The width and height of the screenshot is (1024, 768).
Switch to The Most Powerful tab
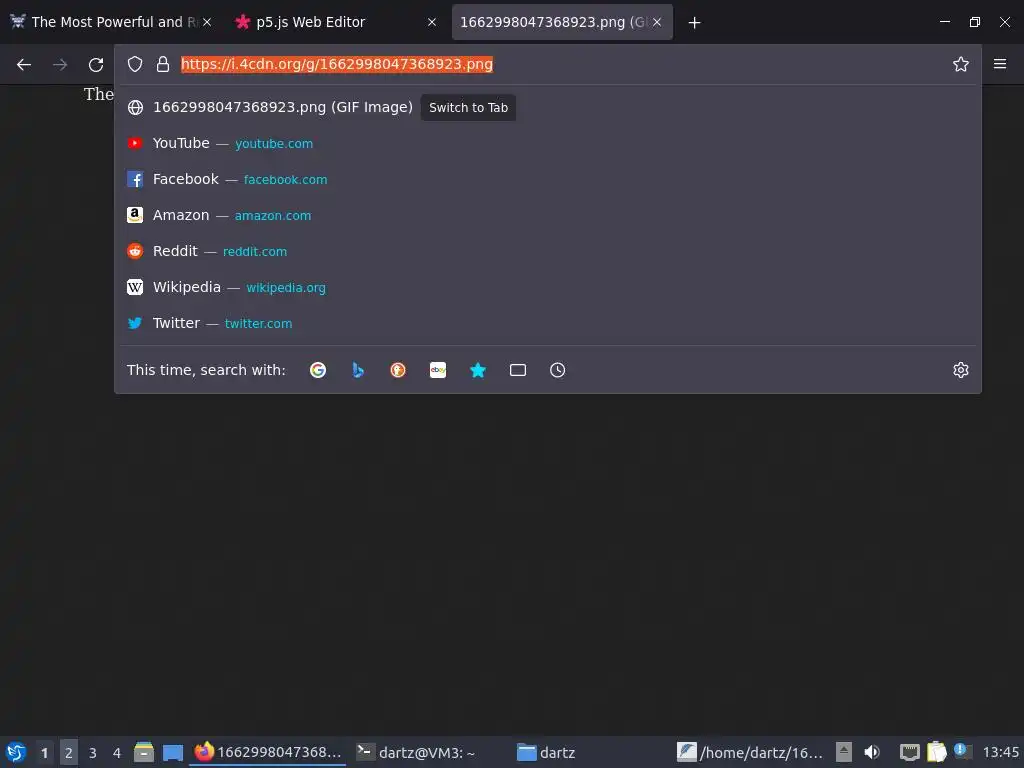(112, 22)
